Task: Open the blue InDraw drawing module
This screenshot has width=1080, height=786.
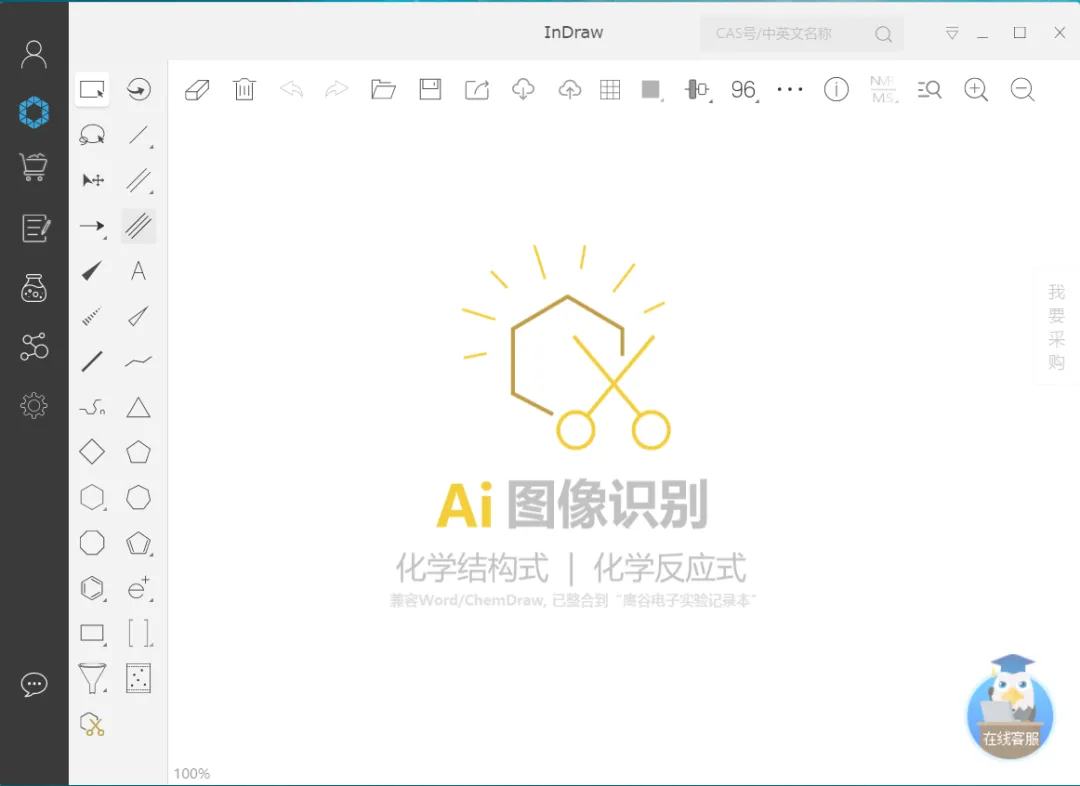Action: coord(34,112)
